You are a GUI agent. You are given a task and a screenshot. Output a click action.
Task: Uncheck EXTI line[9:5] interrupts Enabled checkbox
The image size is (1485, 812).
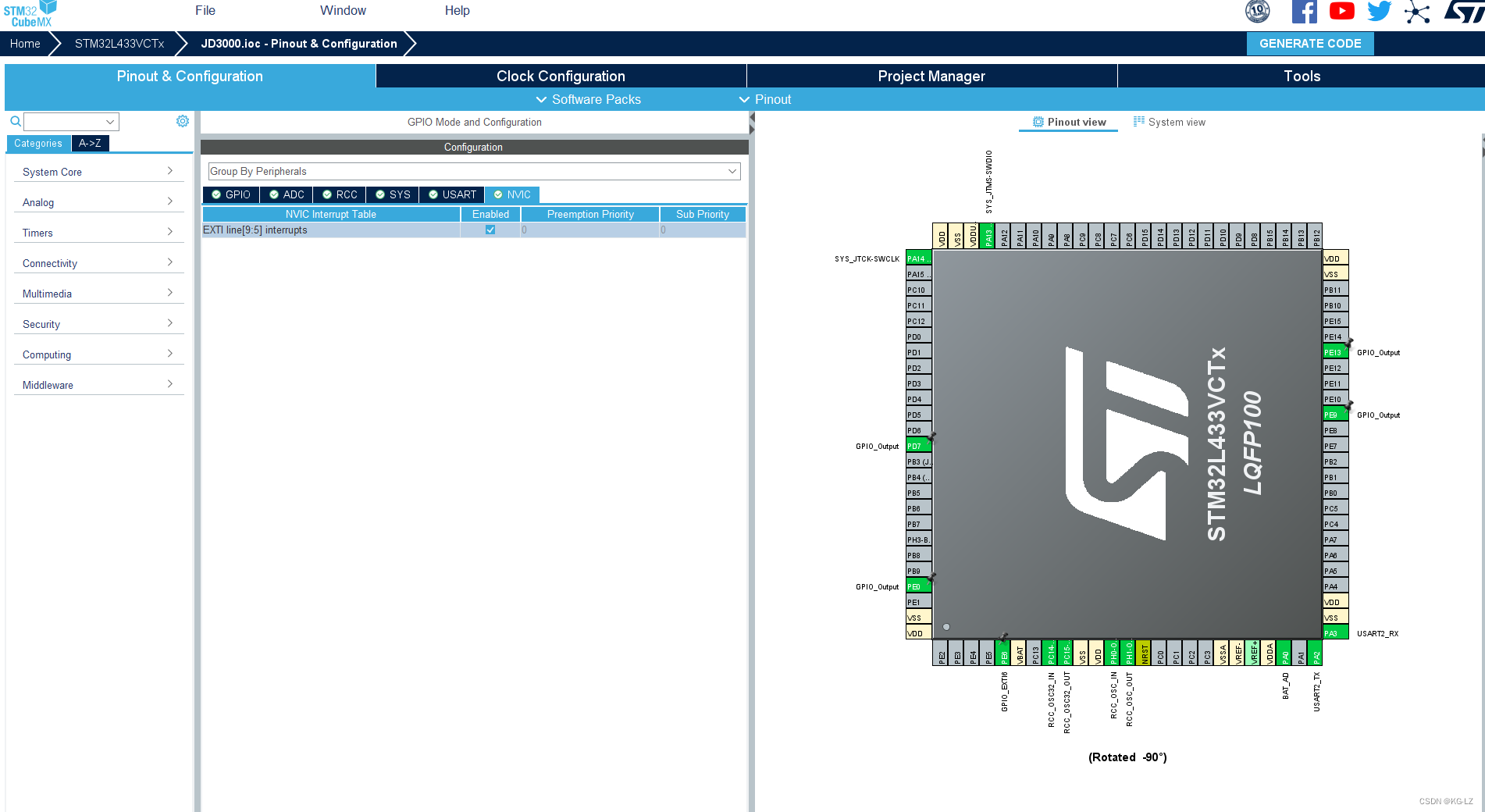coord(490,230)
